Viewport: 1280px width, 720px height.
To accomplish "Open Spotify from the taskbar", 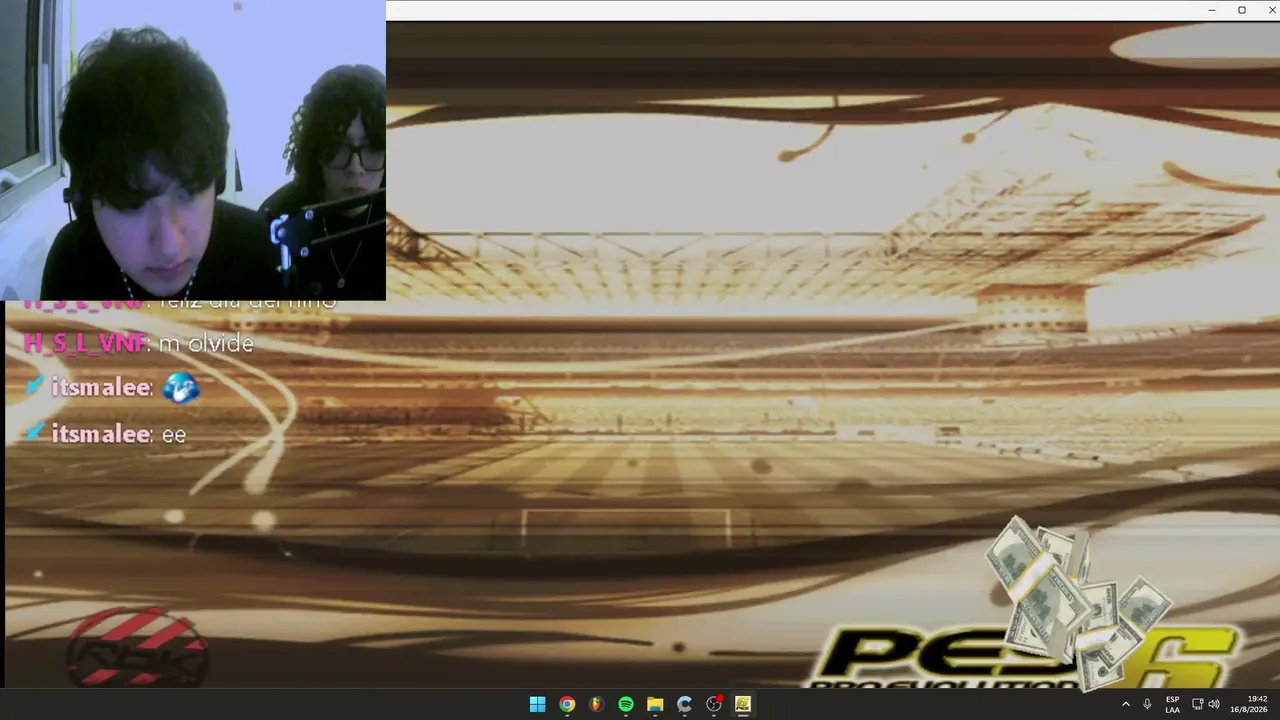I will [625, 704].
